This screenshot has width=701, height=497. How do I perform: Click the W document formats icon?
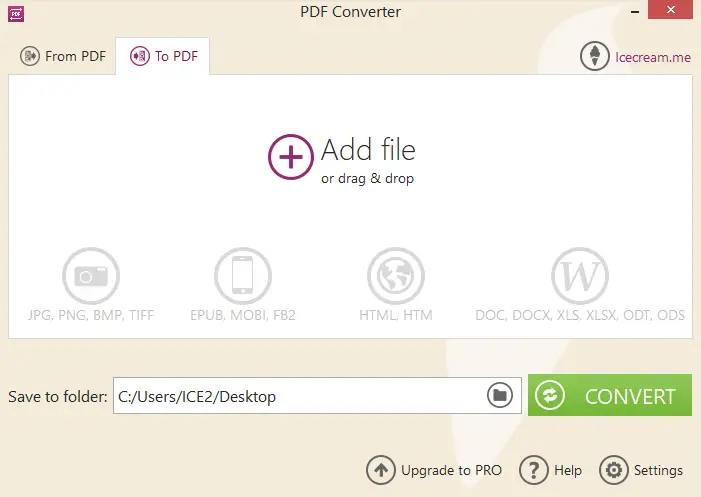[580, 276]
